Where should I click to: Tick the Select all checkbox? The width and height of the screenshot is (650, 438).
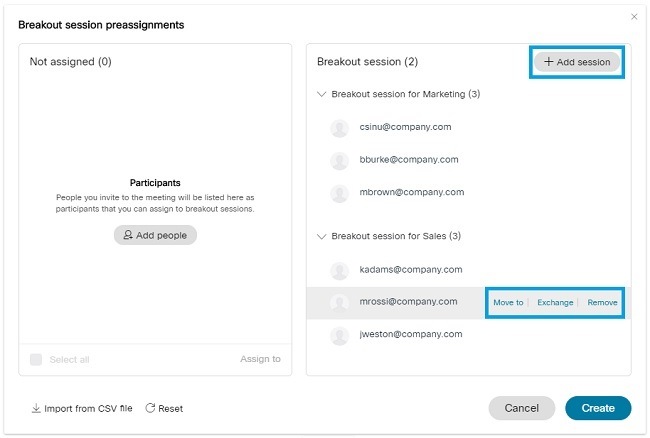(x=36, y=359)
